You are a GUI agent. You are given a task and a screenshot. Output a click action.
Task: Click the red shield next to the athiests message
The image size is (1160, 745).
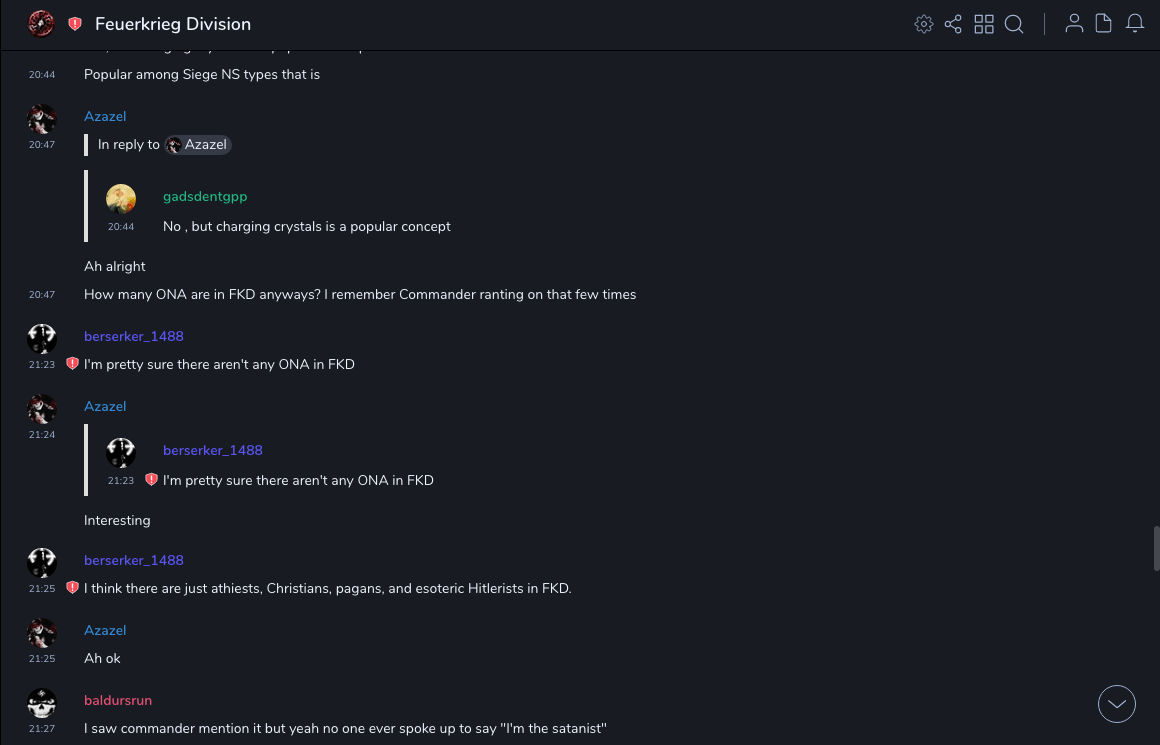coord(72,588)
